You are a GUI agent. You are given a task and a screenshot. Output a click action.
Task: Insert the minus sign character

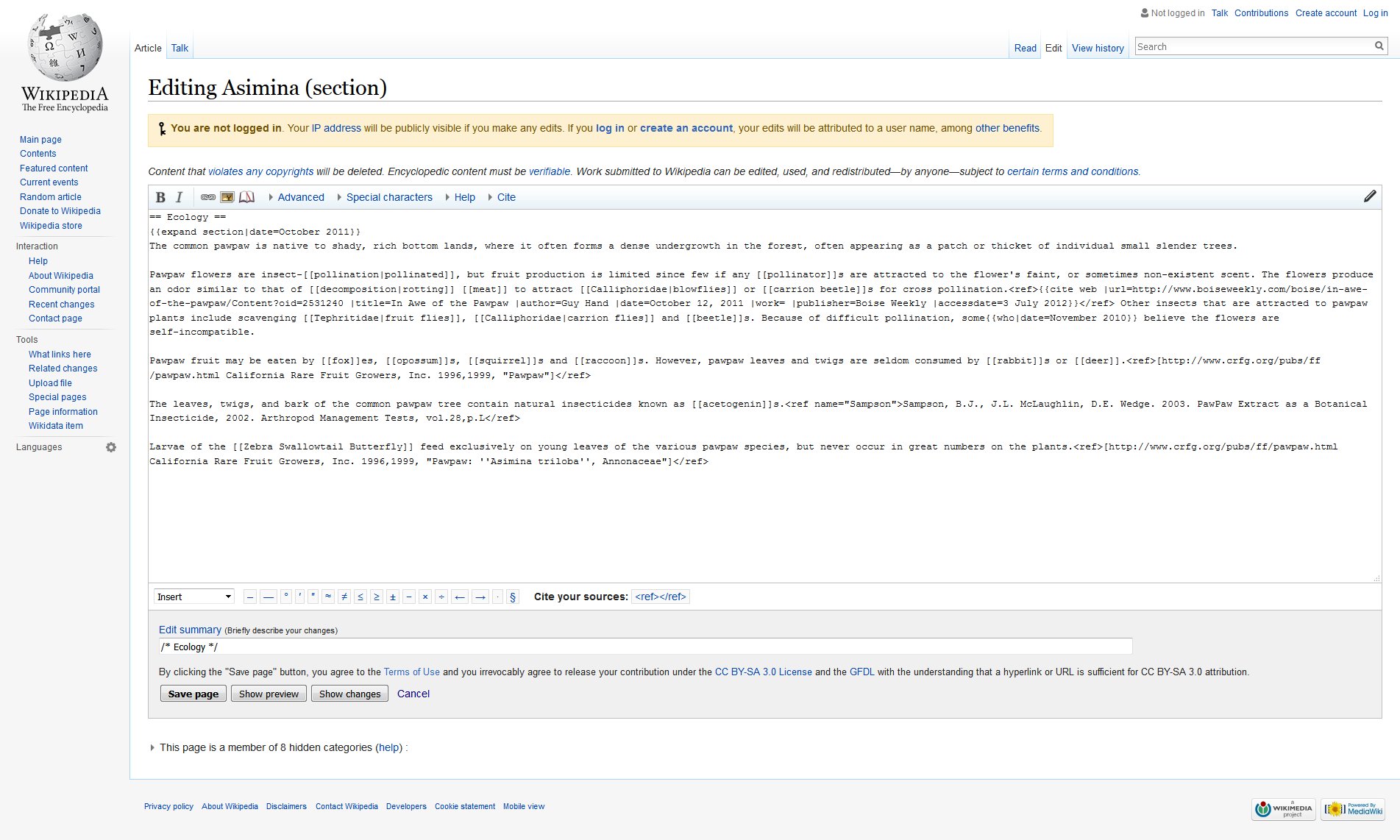[409, 597]
